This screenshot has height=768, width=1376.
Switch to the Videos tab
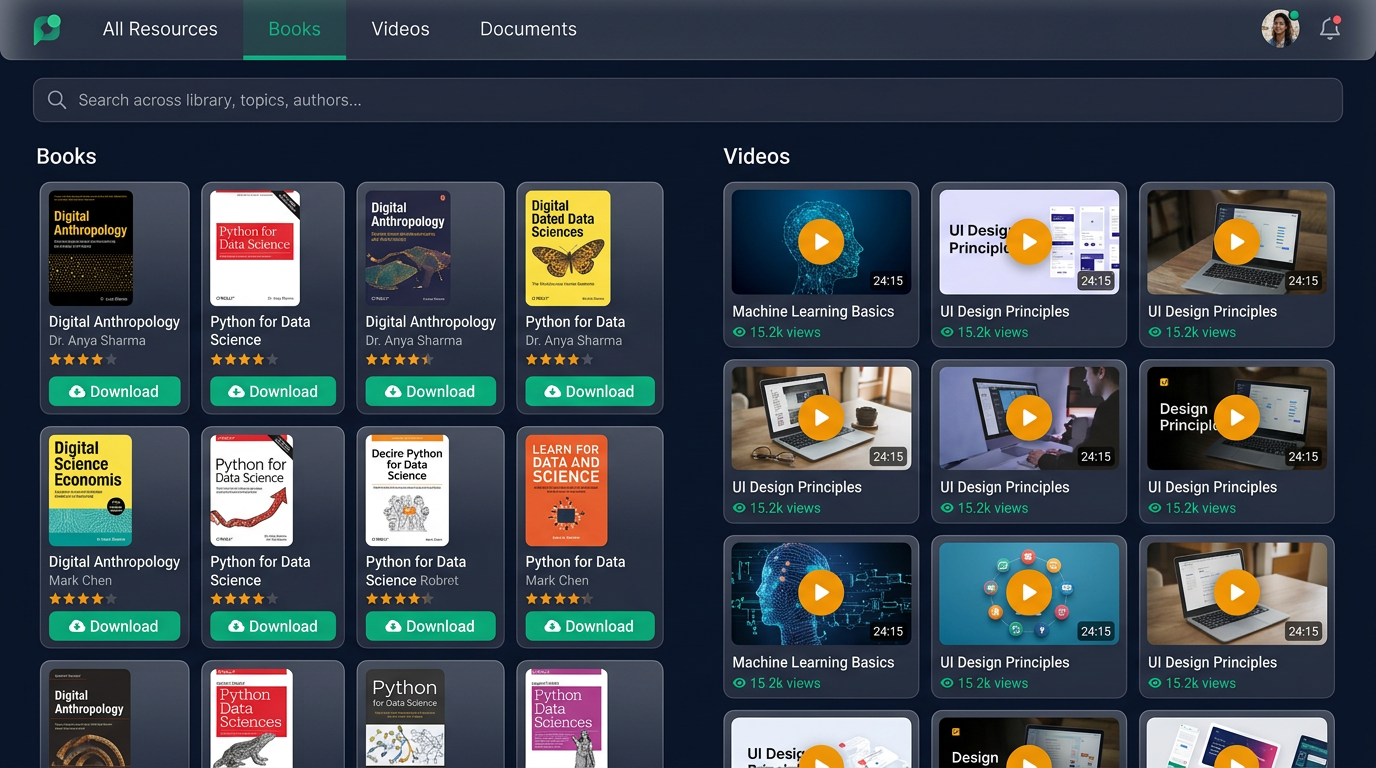400,29
